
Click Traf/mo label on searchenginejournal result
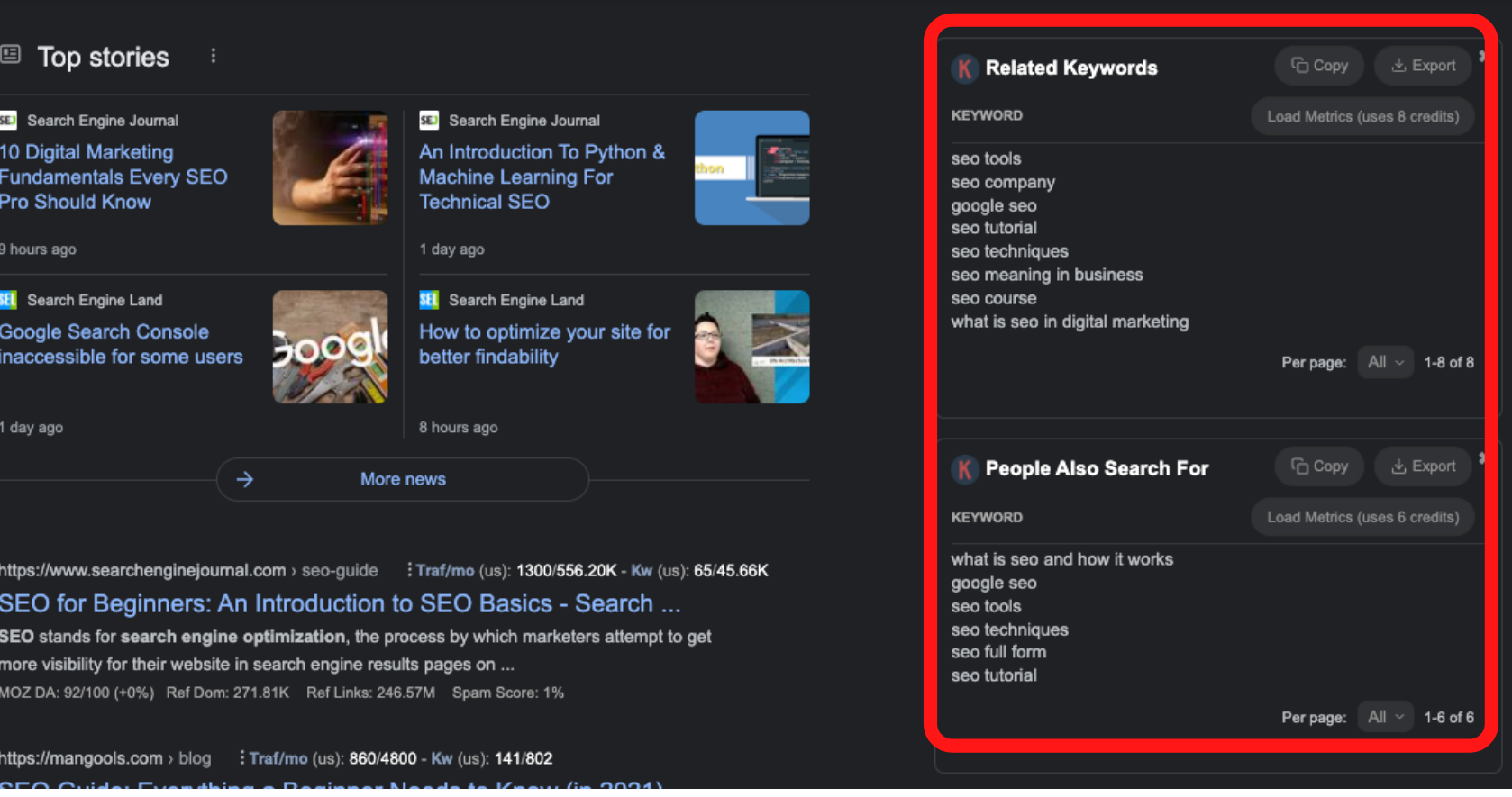pyautogui.click(x=445, y=571)
